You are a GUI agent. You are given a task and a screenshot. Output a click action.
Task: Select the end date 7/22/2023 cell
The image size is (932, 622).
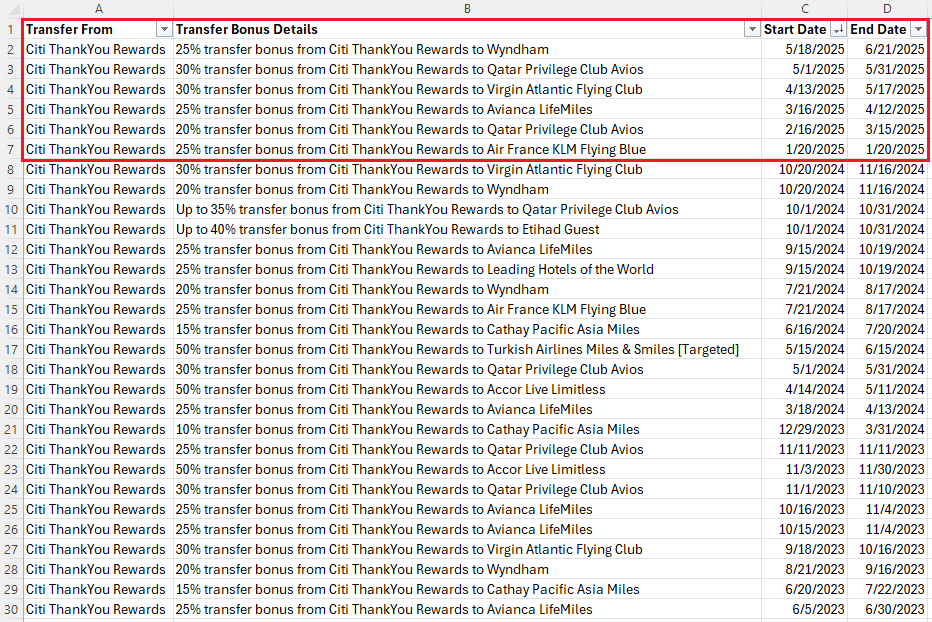point(887,589)
